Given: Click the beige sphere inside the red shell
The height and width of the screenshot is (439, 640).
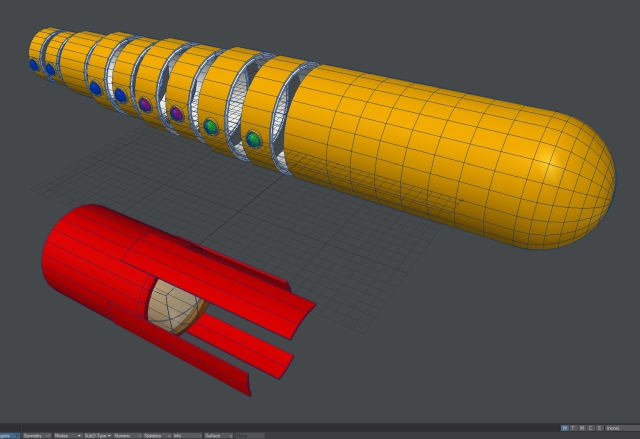Looking at the screenshot, I should (x=177, y=306).
